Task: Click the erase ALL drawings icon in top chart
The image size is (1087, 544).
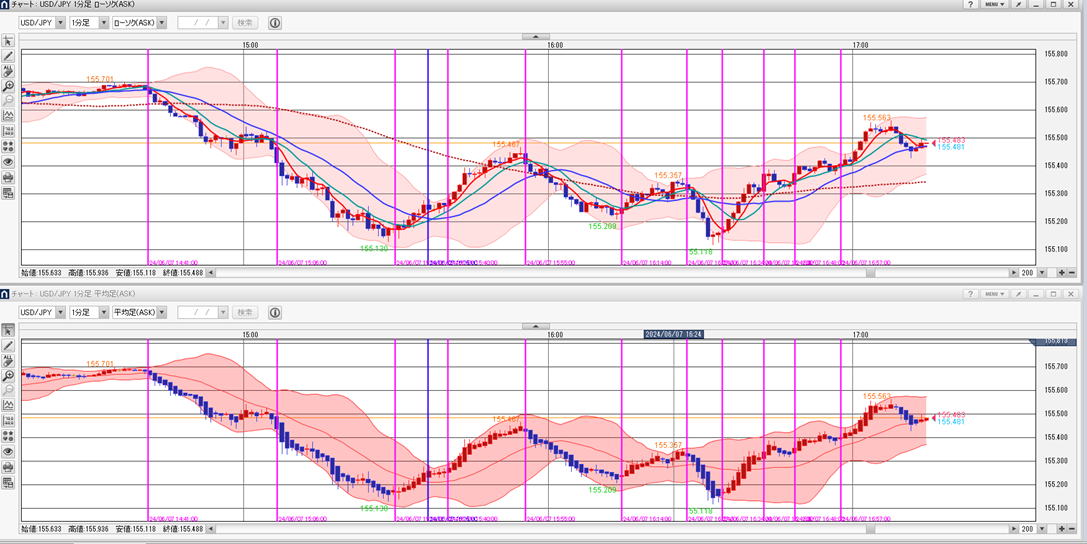Action: click(8, 71)
